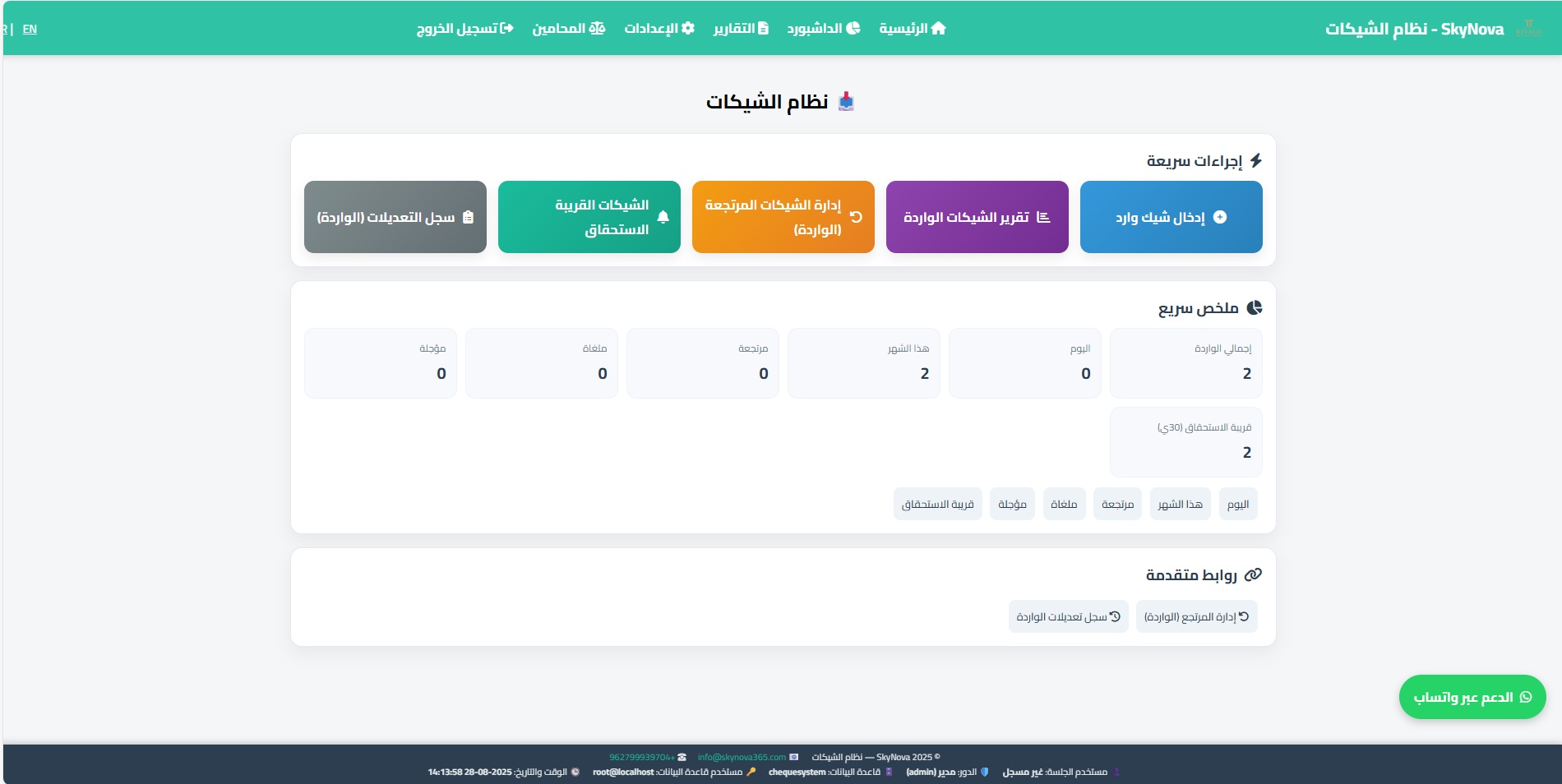Select the هذا الشهر filter chip
The width and height of the screenshot is (1562, 784).
(1180, 504)
